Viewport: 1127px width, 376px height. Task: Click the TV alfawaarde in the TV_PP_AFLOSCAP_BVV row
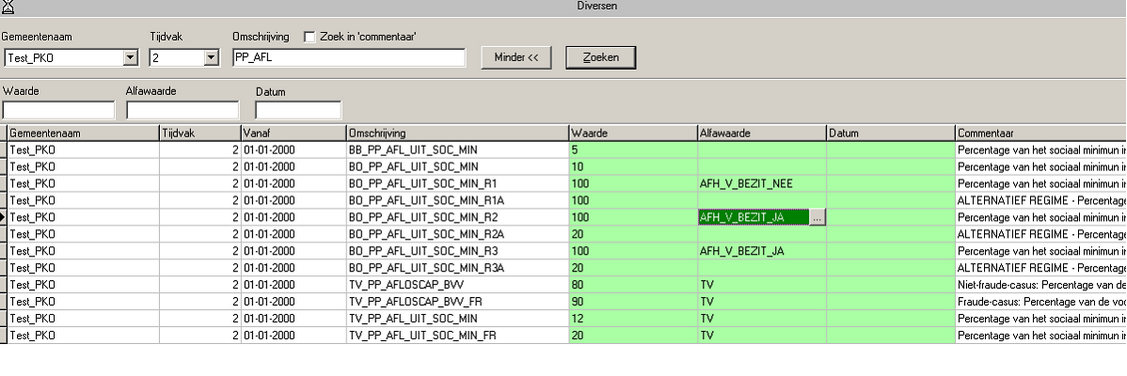[762, 285]
